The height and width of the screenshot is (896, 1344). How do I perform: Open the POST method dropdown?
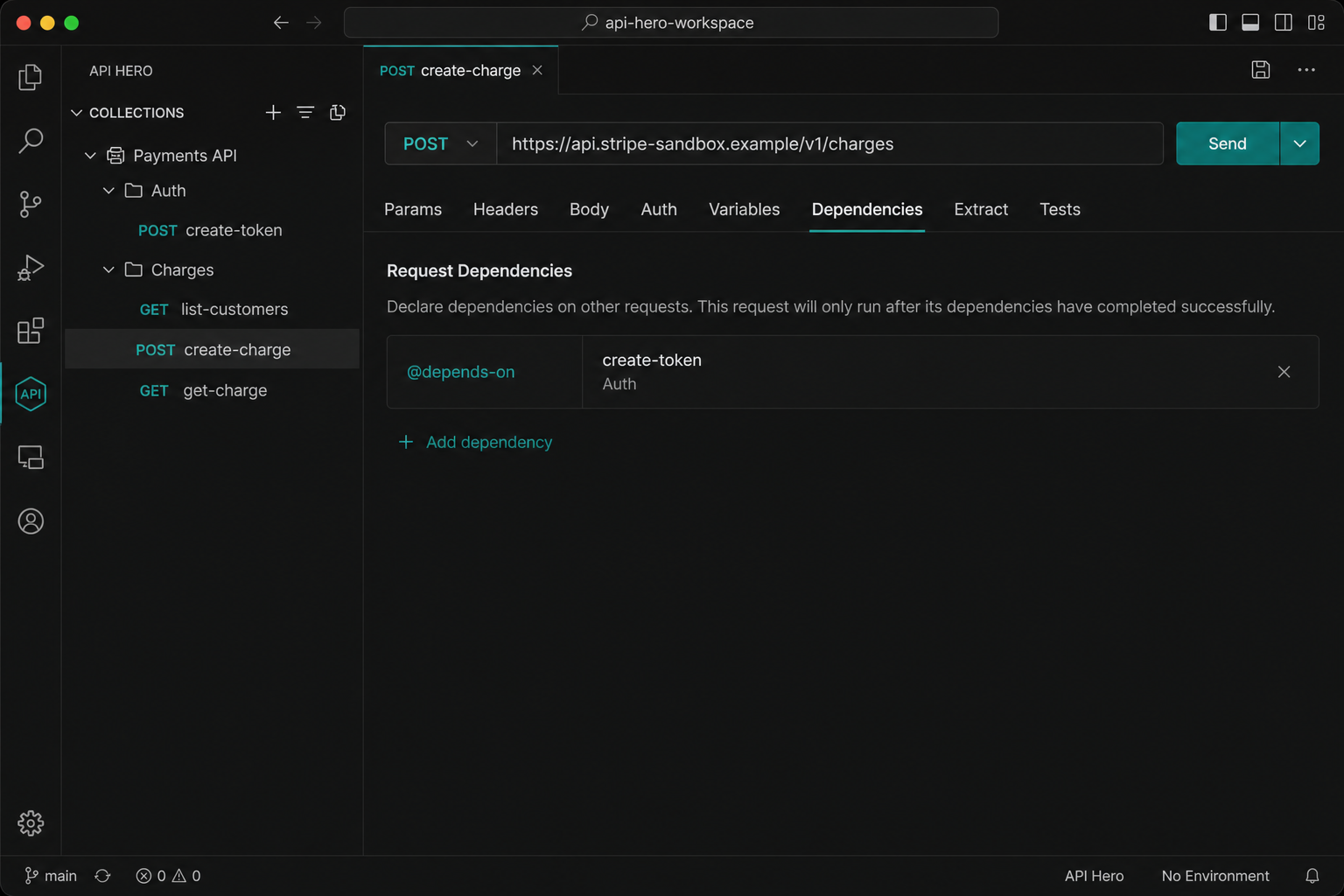click(x=441, y=143)
